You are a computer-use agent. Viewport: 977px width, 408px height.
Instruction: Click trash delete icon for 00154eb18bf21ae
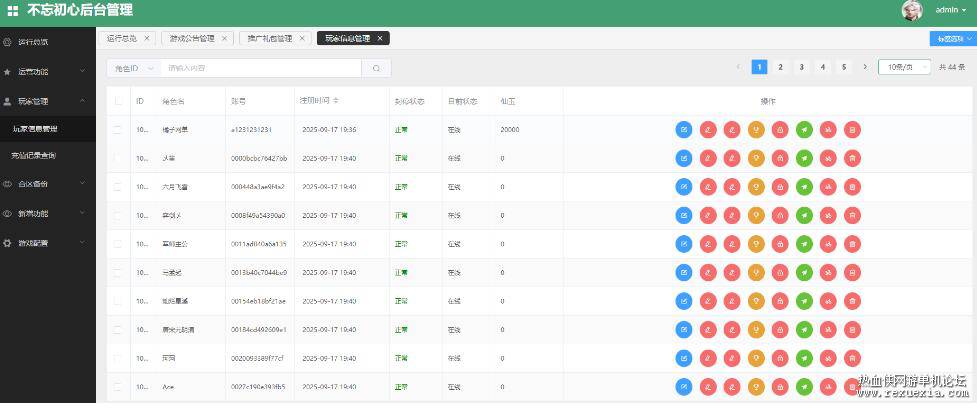pyautogui.click(x=852, y=301)
